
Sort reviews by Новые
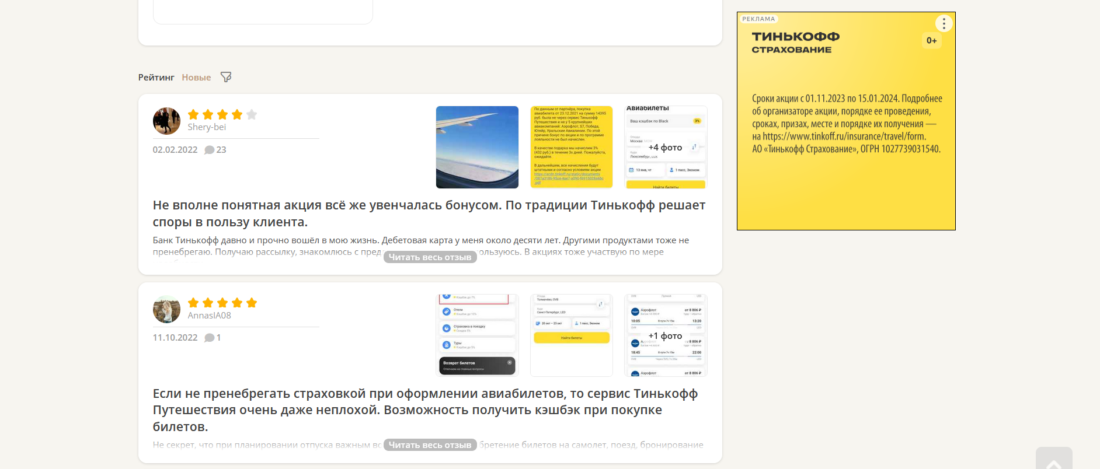point(196,77)
